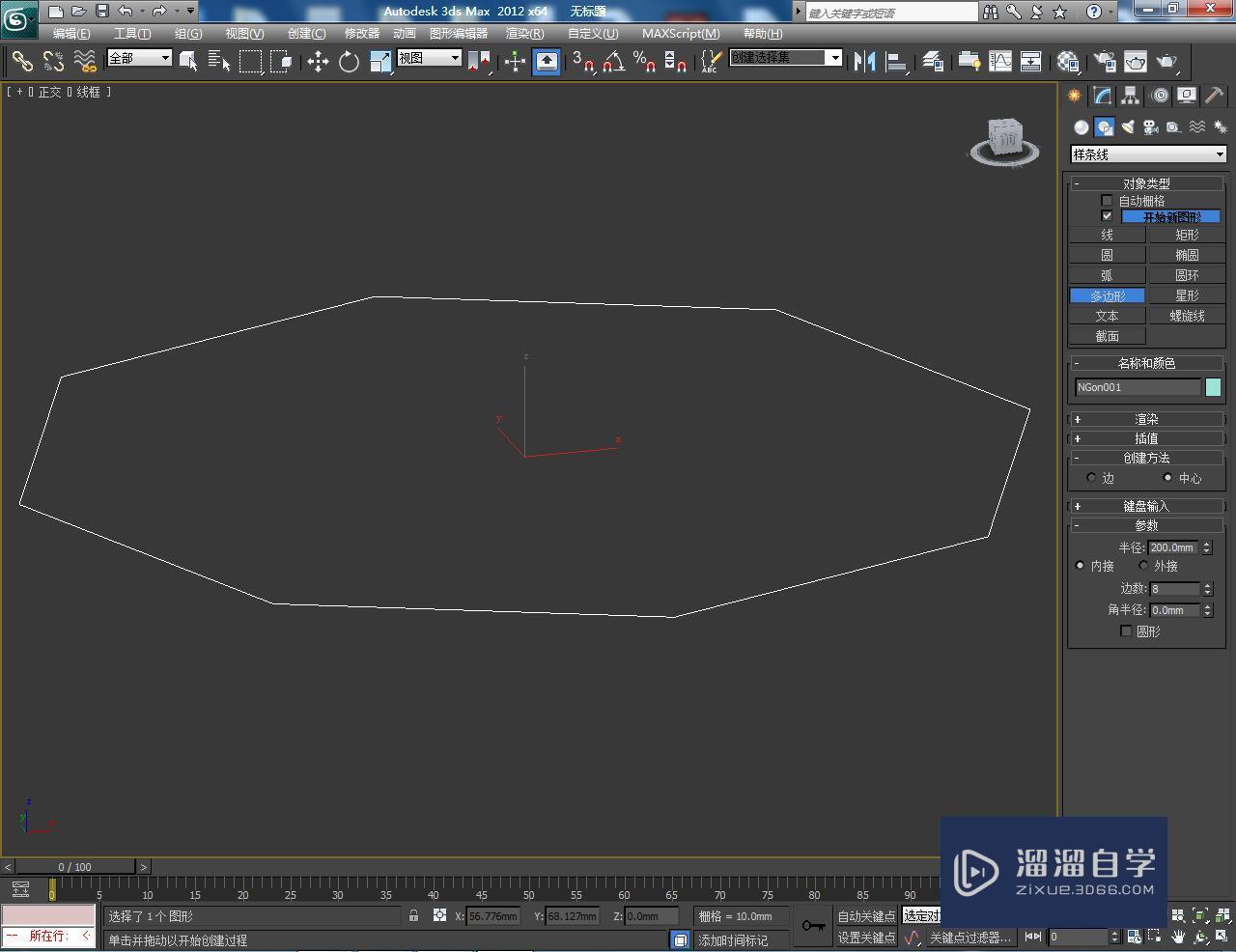This screenshot has height=952, width=1236.
Task: Uncheck 开始新图形 checkbox
Action: [x=1107, y=216]
